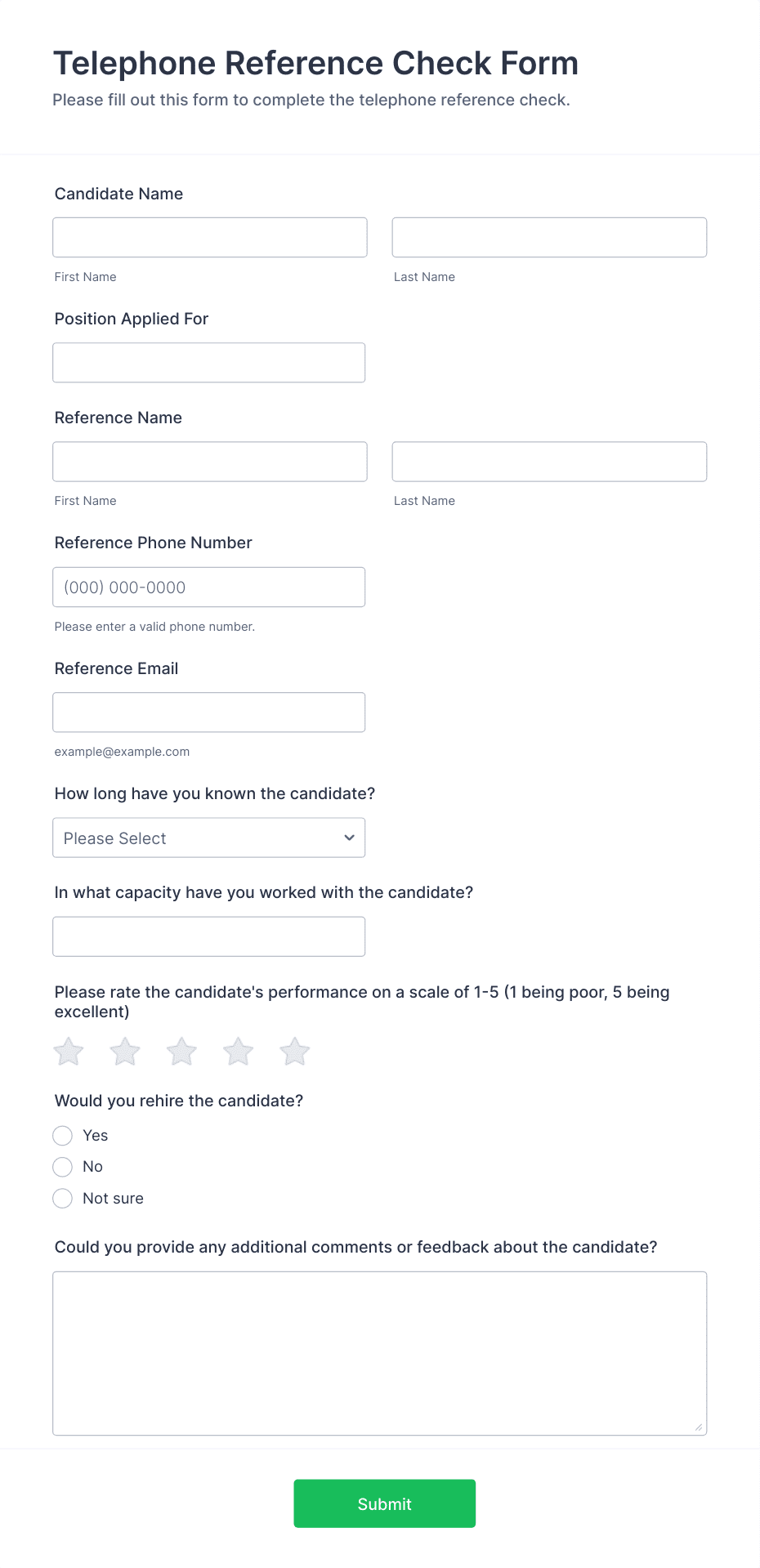Select the third star rating
The height and width of the screenshot is (1568, 760).
(181, 1052)
